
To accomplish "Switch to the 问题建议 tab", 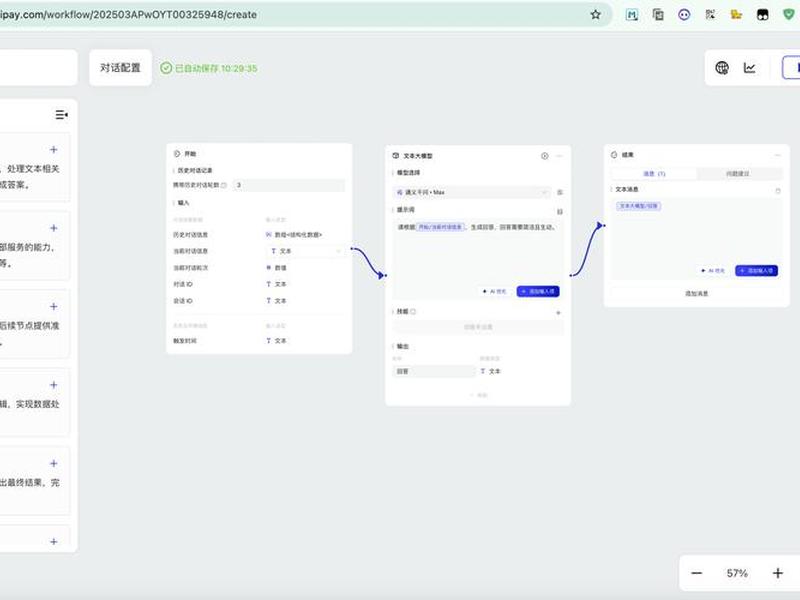I will (738, 174).
